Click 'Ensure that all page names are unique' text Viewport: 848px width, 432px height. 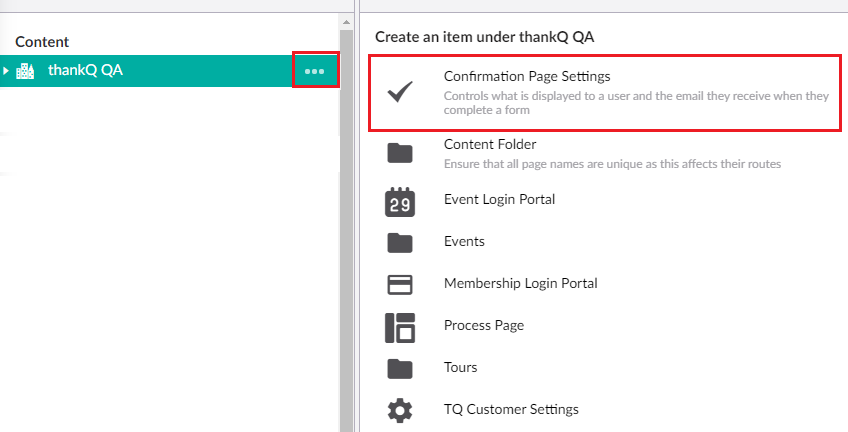(612, 164)
